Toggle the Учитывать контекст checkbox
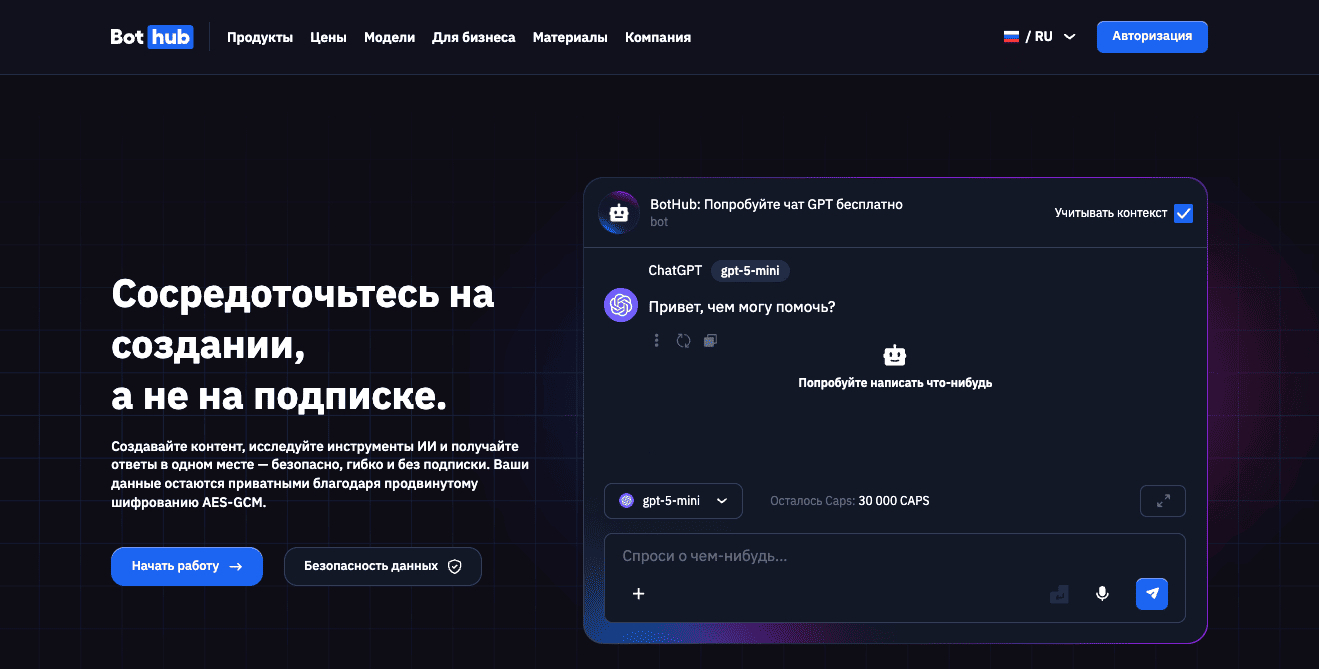Image resolution: width=1319 pixels, height=669 pixels. tap(1183, 213)
